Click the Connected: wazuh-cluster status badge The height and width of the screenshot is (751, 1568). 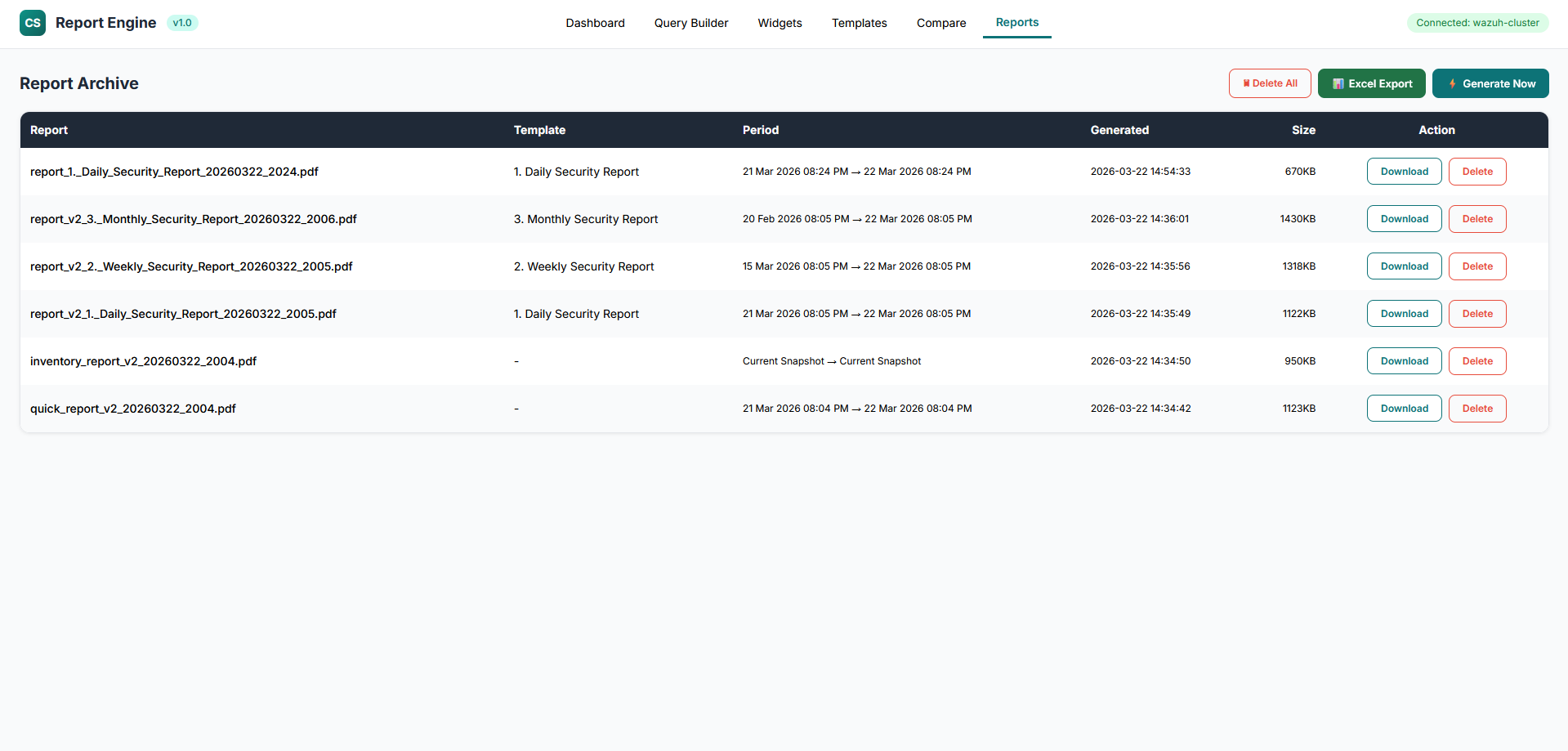1477,22
